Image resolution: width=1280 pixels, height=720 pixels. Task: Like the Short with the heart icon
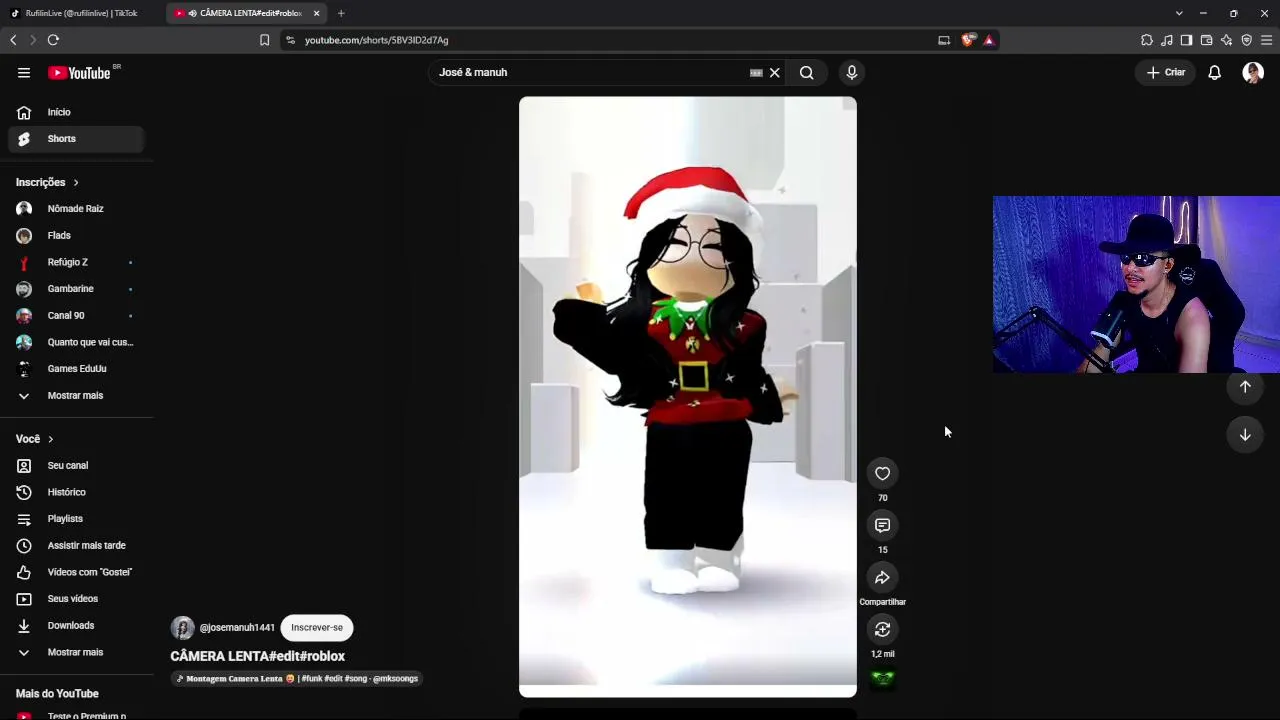coord(882,474)
